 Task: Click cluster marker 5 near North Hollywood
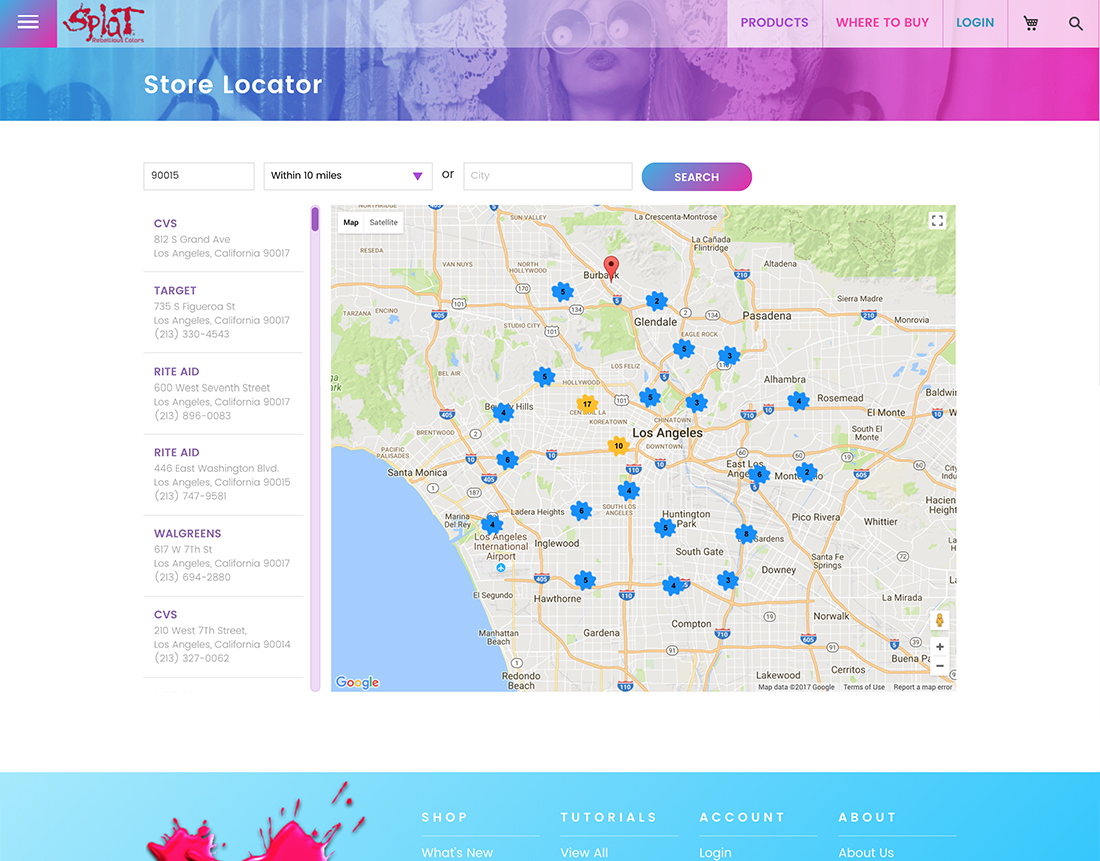[563, 292]
